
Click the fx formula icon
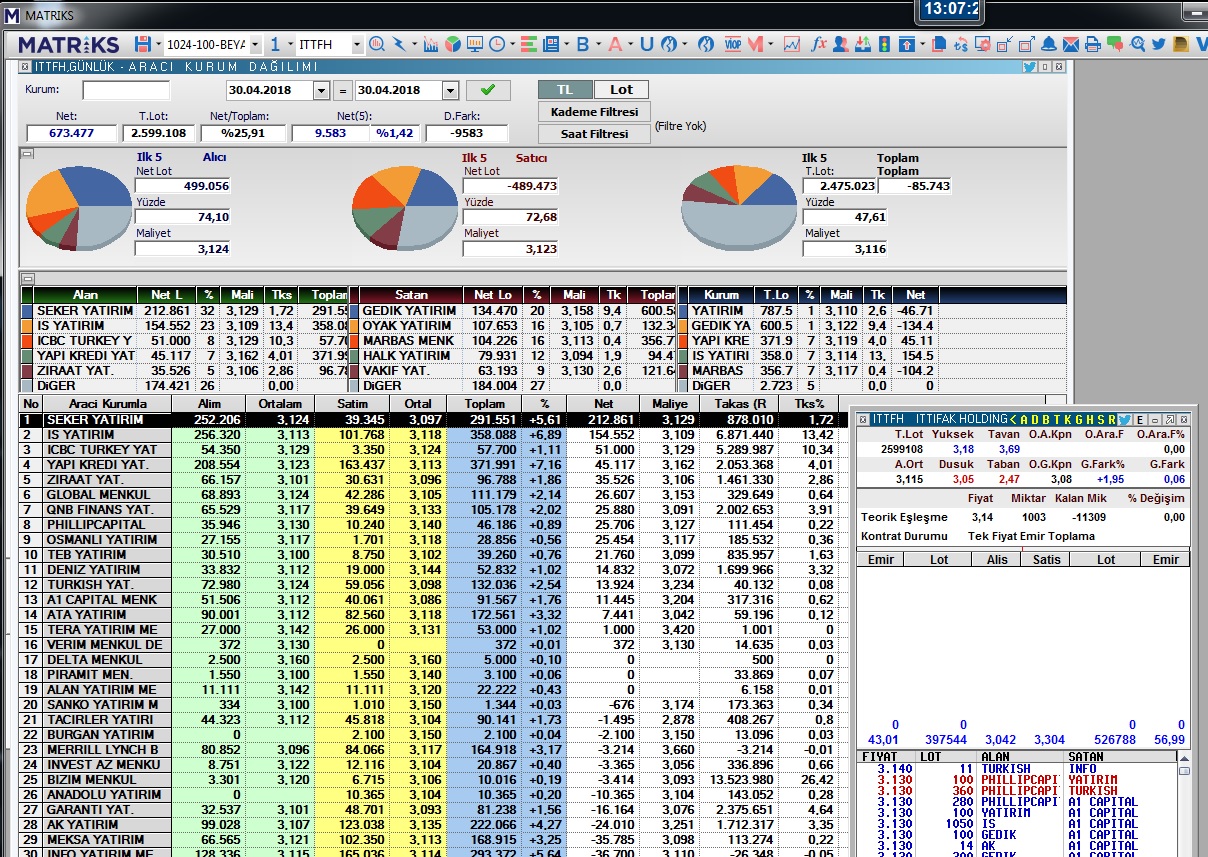click(819, 45)
